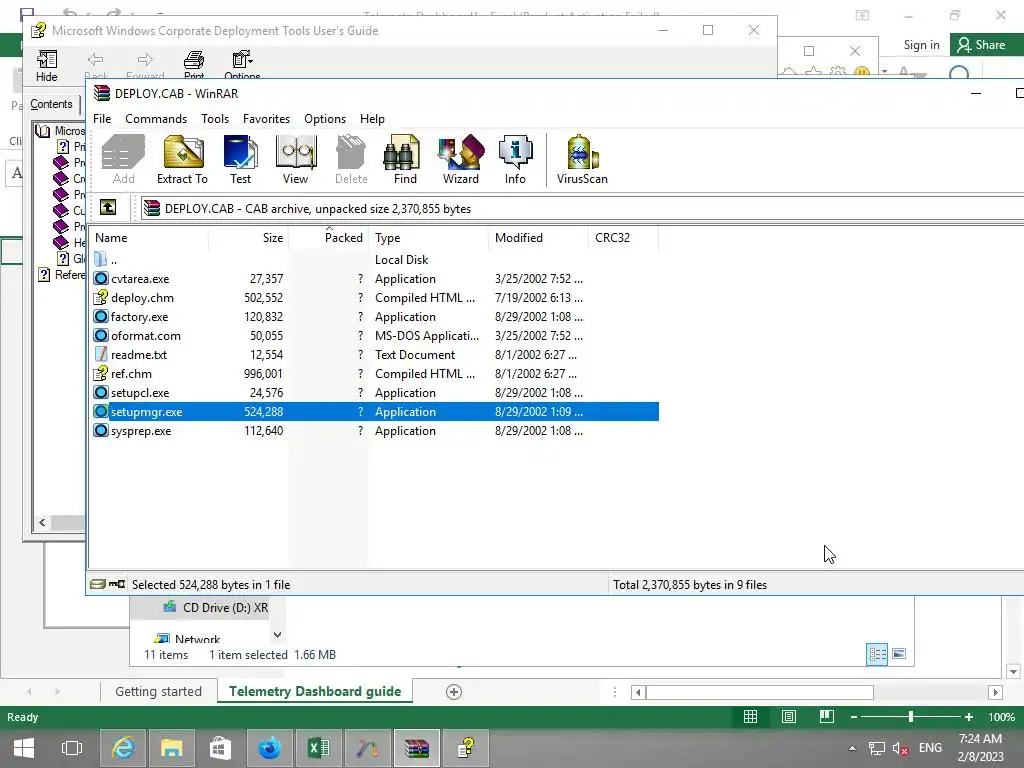Click the Add toolbar icon
The image size is (1024, 768).
tap(123, 159)
